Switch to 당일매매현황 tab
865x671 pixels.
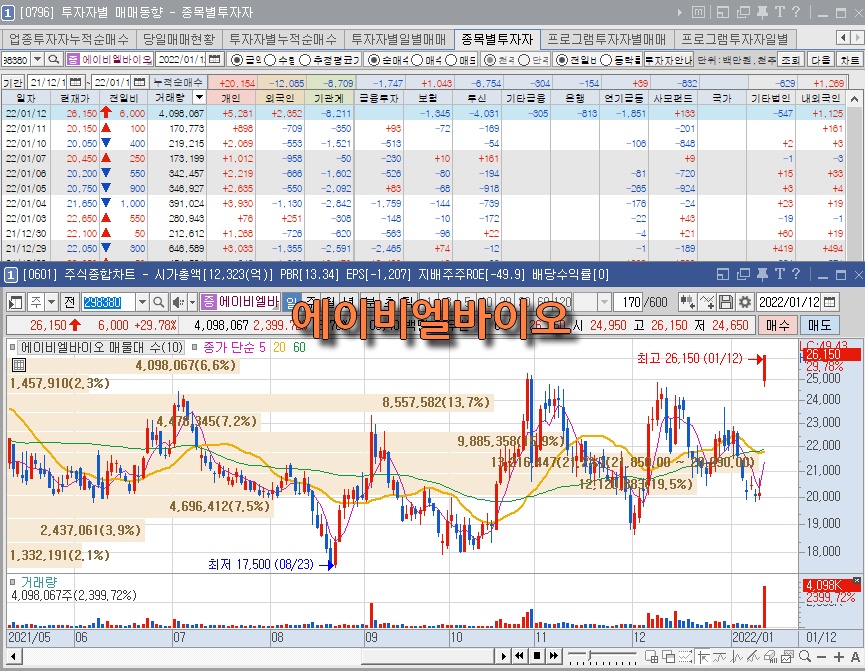179,39
